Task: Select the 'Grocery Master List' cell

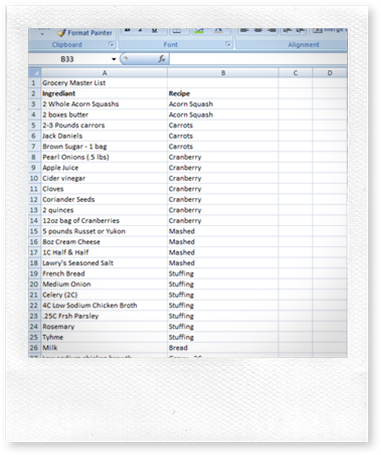Action: tap(104, 83)
